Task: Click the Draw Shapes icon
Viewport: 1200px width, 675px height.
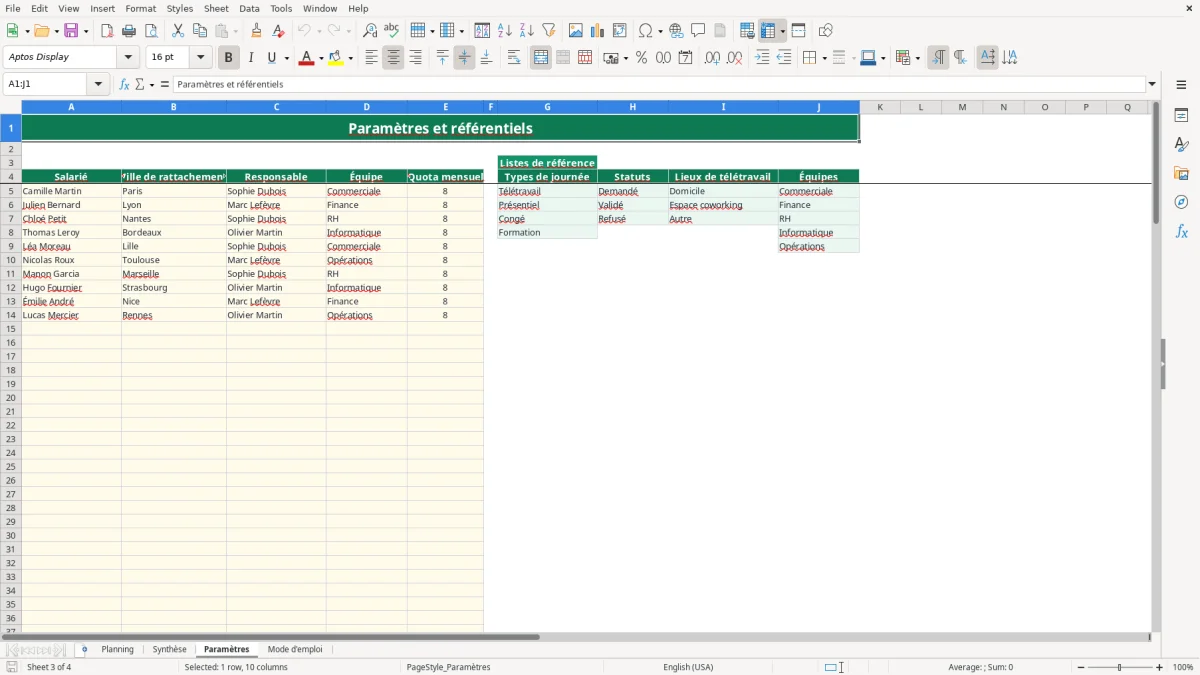Action: [x=826, y=31]
